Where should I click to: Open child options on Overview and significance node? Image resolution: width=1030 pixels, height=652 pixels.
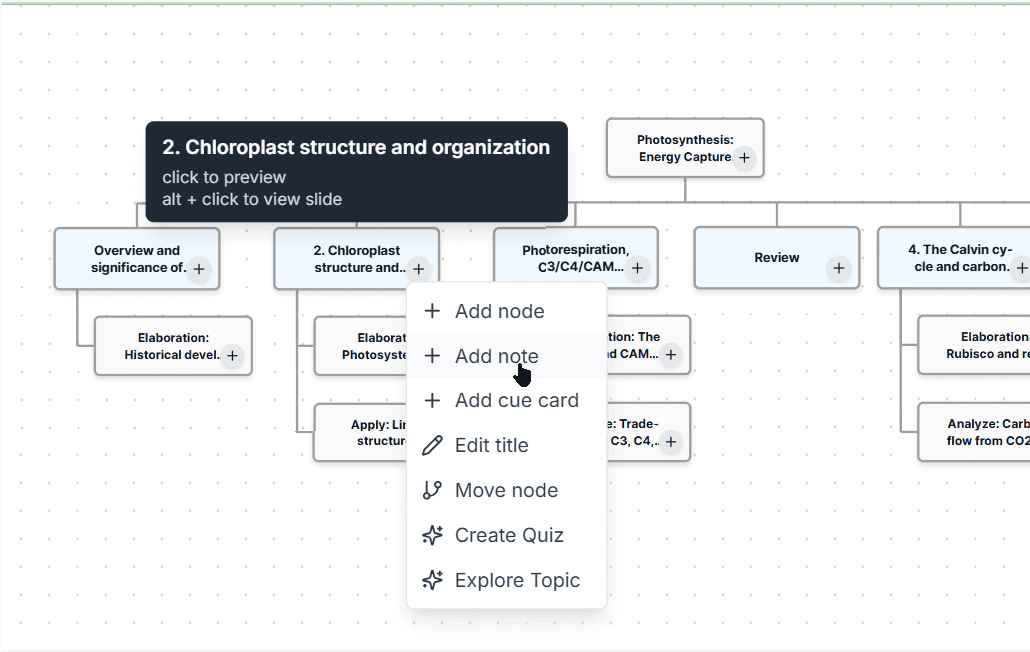point(199,268)
